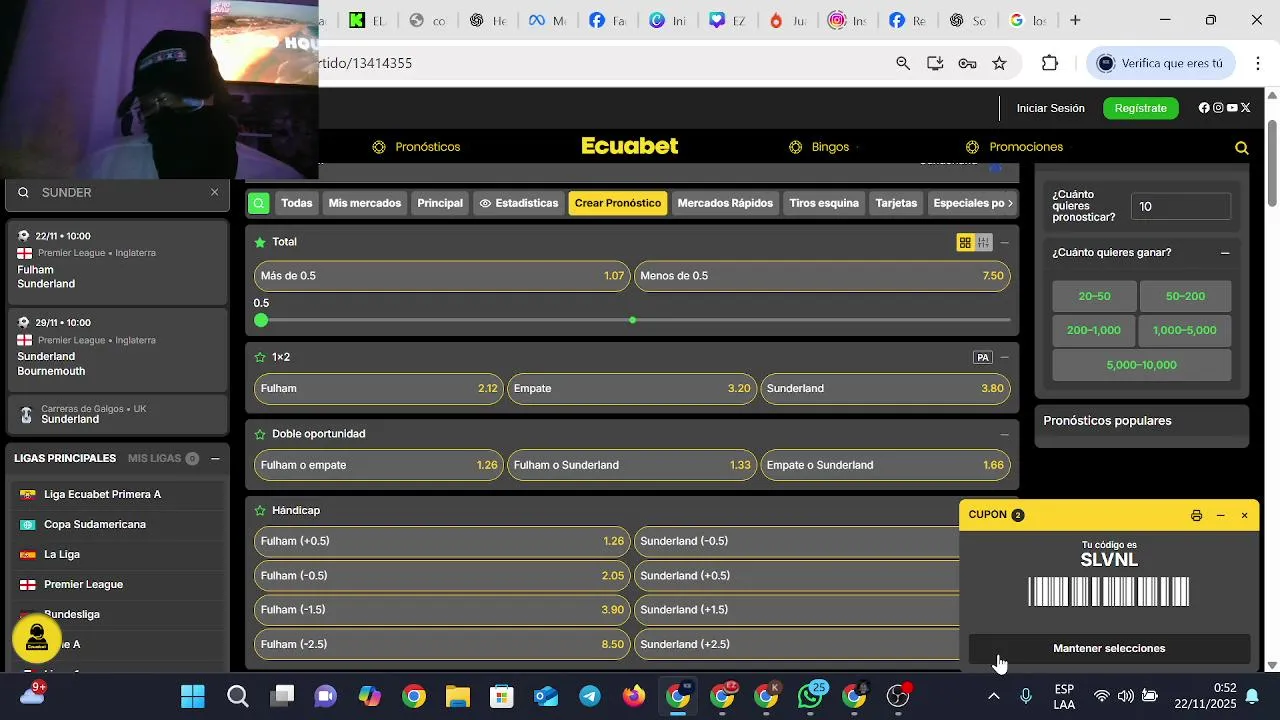
Task: Select the Todas market tab
Action: 297,203
